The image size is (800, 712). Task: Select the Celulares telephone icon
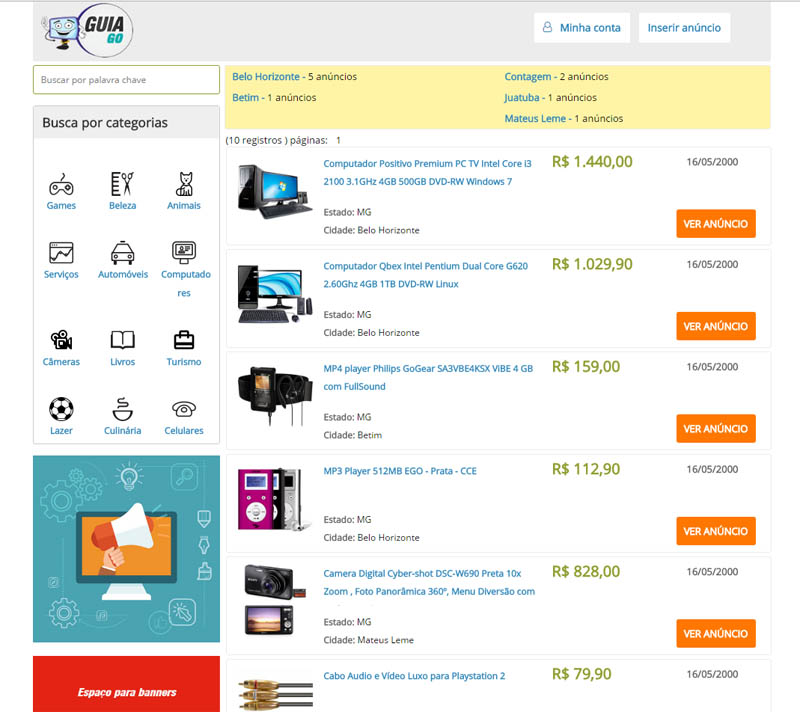pyautogui.click(x=184, y=409)
